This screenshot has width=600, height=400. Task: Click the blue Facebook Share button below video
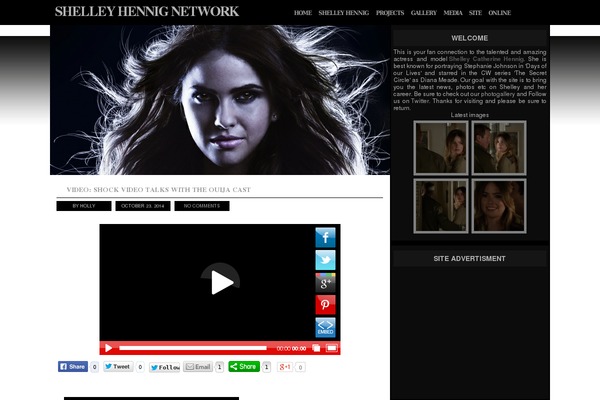pos(73,367)
